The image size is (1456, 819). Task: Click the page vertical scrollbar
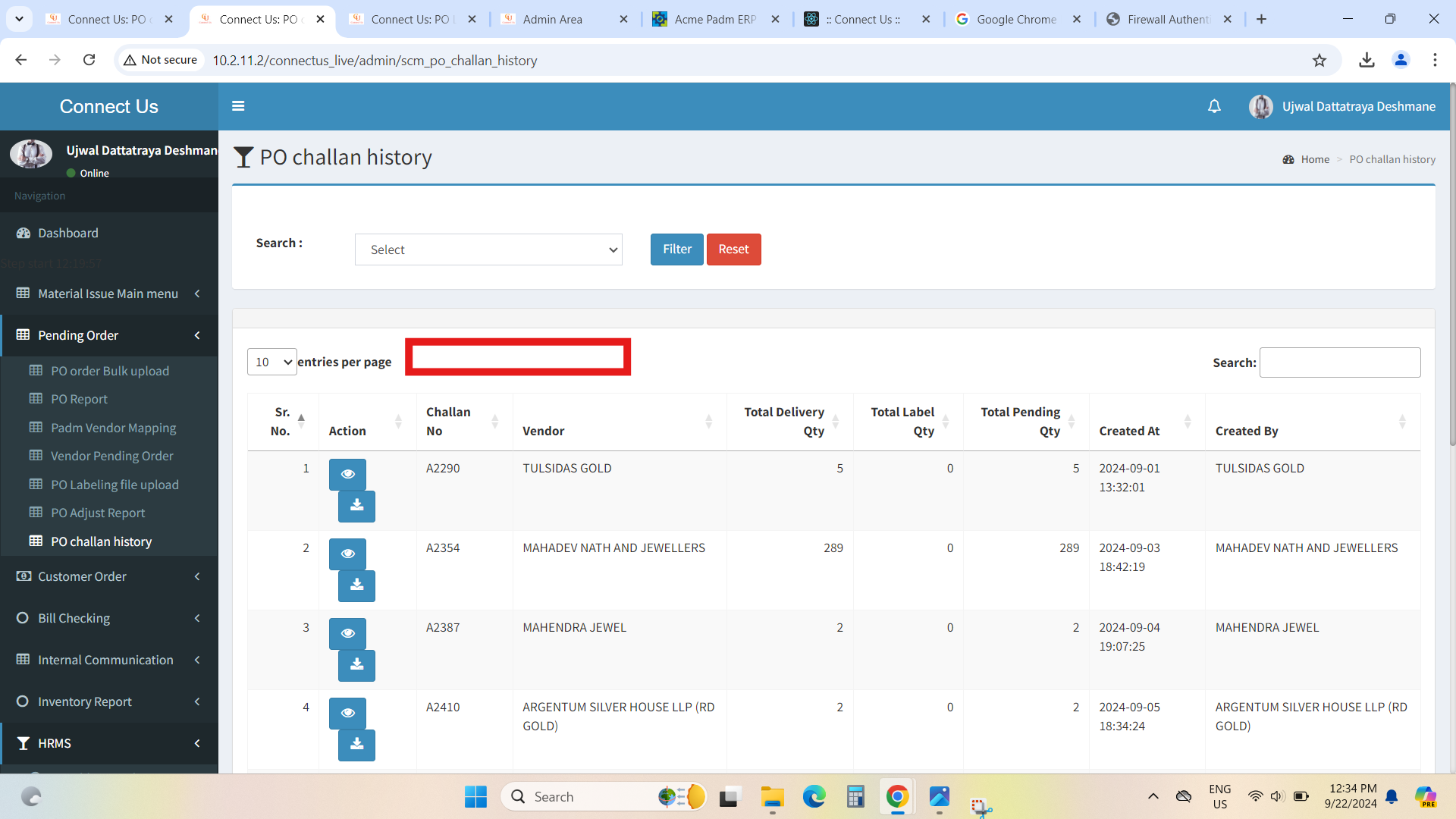coord(1451,265)
